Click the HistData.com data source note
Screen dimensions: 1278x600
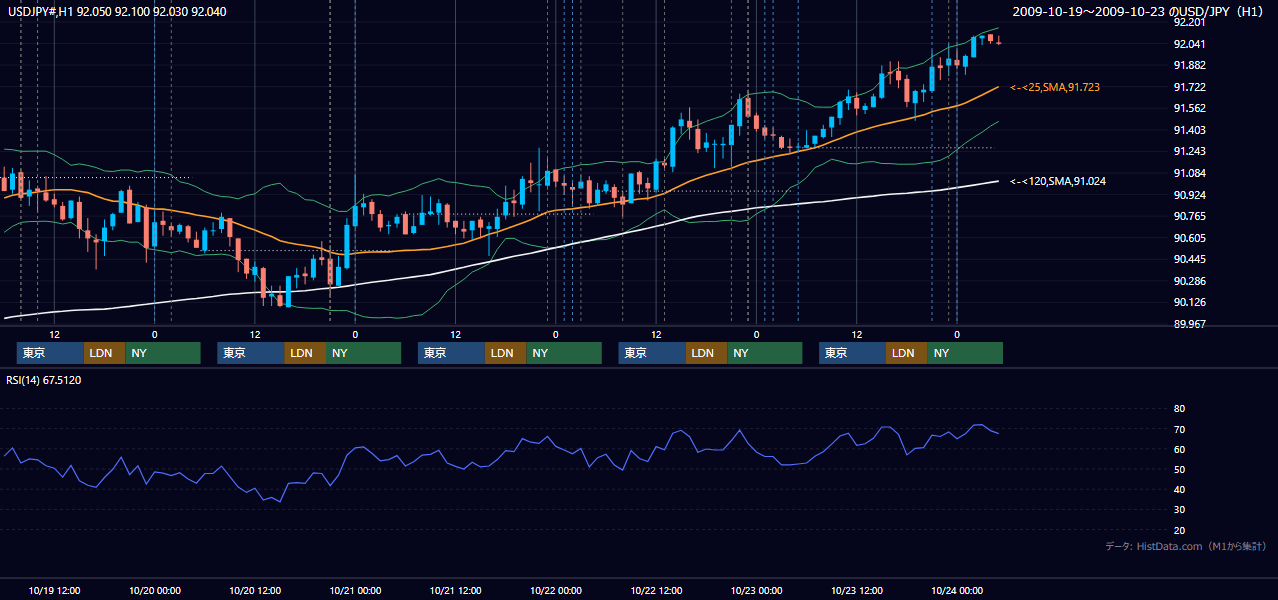(x=1186, y=546)
